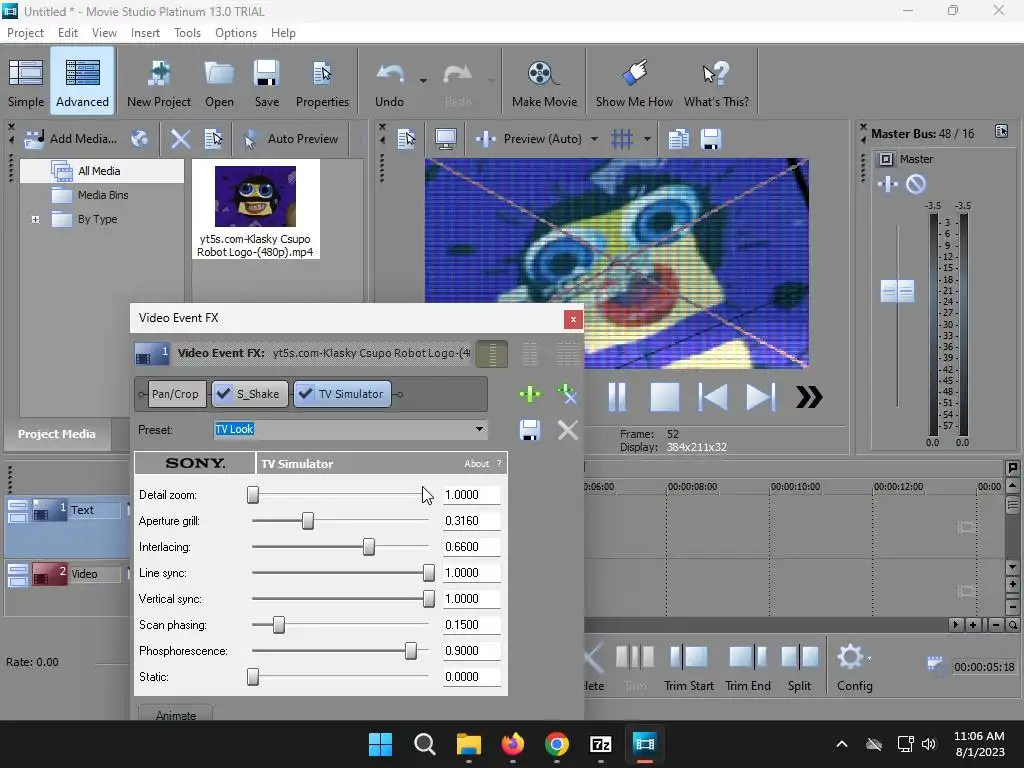Click Split on the edit toolbar
The height and width of the screenshot is (768, 1024).
coord(799,666)
